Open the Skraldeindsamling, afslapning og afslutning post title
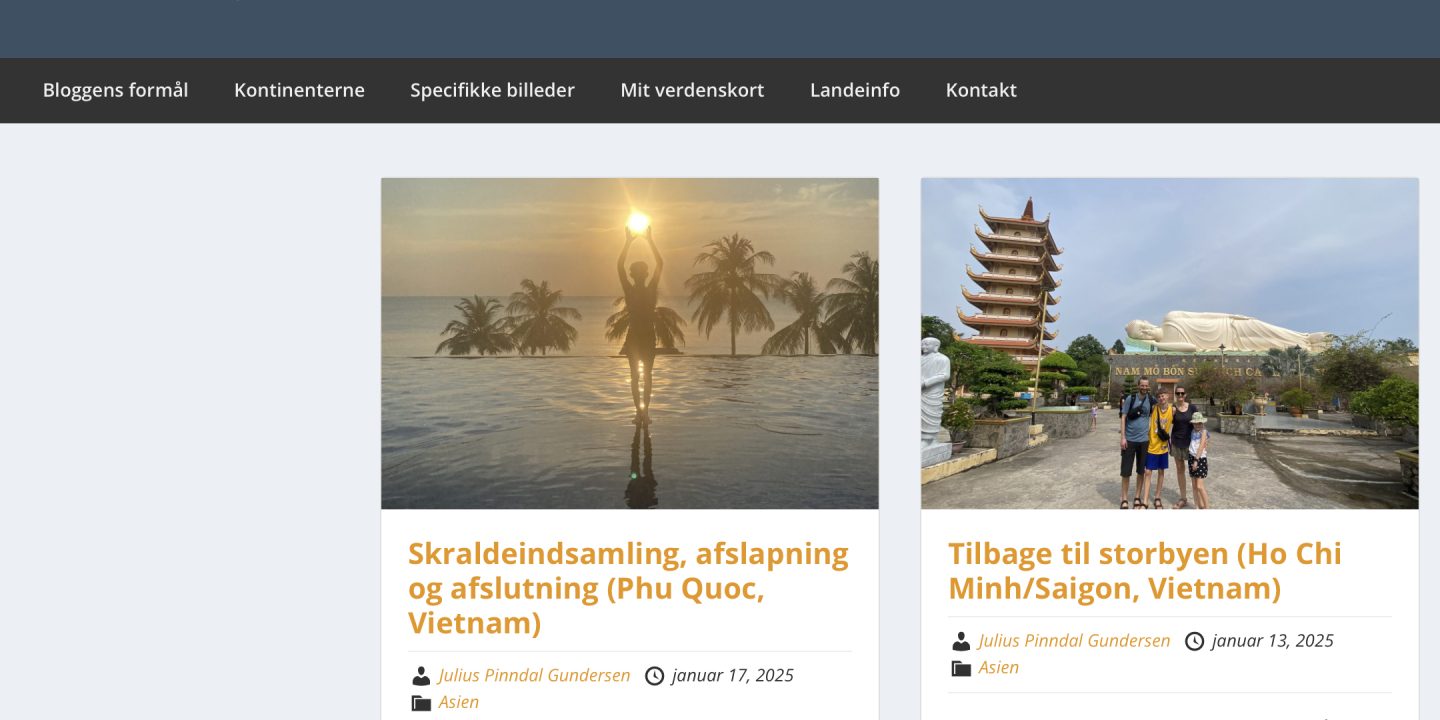Image resolution: width=1440 pixels, height=720 pixels. (x=628, y=588)
